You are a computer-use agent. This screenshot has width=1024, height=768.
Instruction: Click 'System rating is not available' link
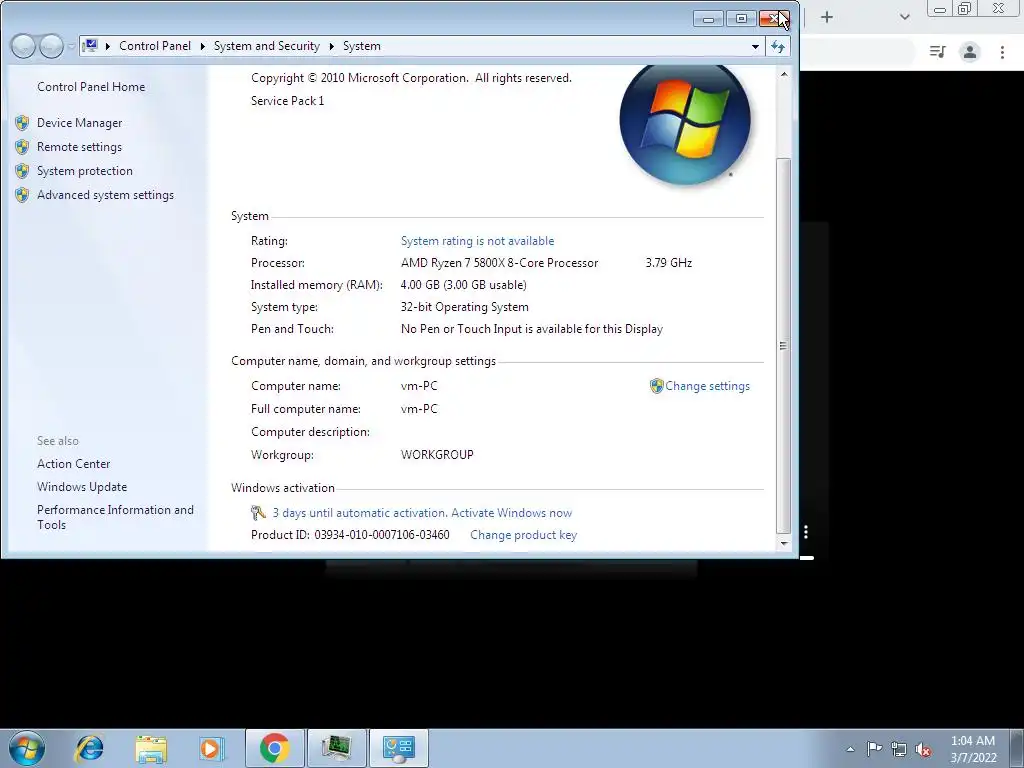477,241
